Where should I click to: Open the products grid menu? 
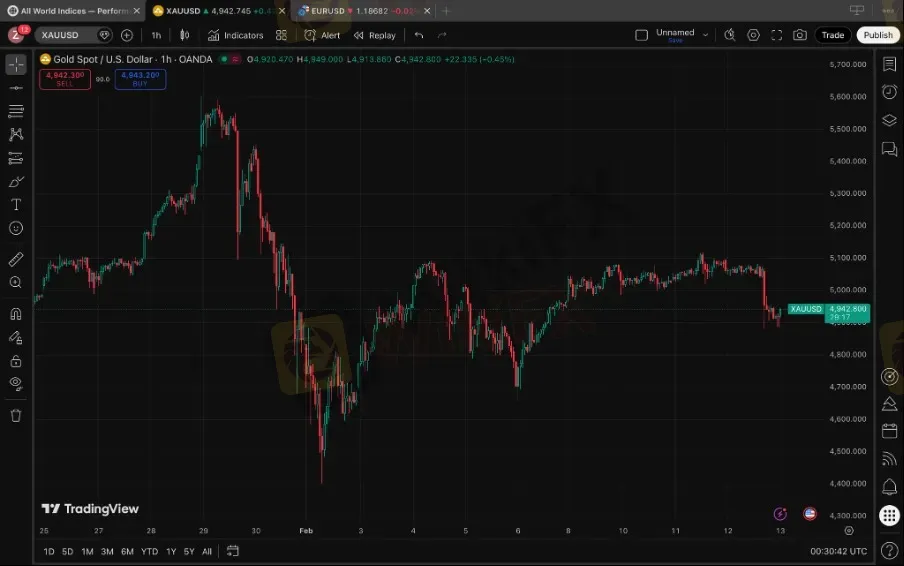(890, 515)
